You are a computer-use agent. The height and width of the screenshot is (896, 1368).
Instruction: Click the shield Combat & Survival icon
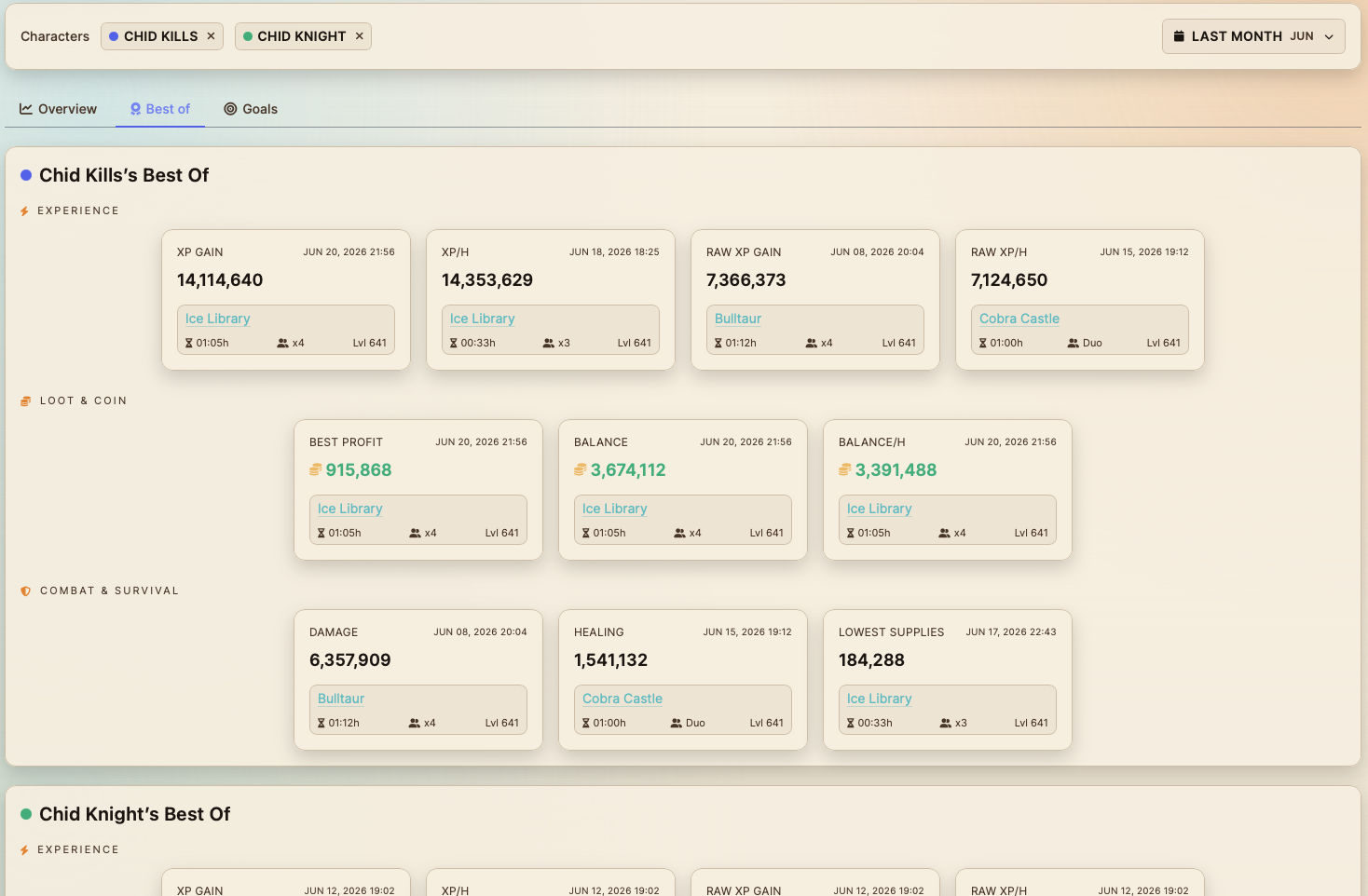click(x=25, y=591)
